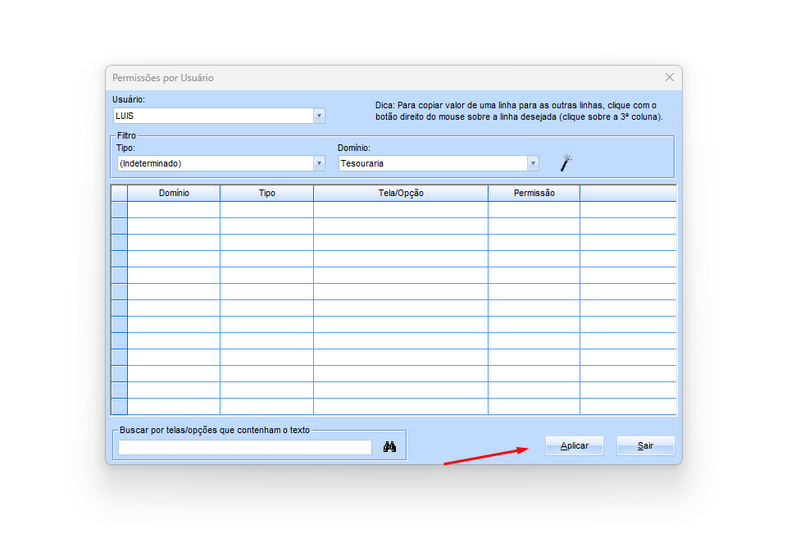Focus the search text input field
This screenshot has width=800, height=534.
[245, 447]
